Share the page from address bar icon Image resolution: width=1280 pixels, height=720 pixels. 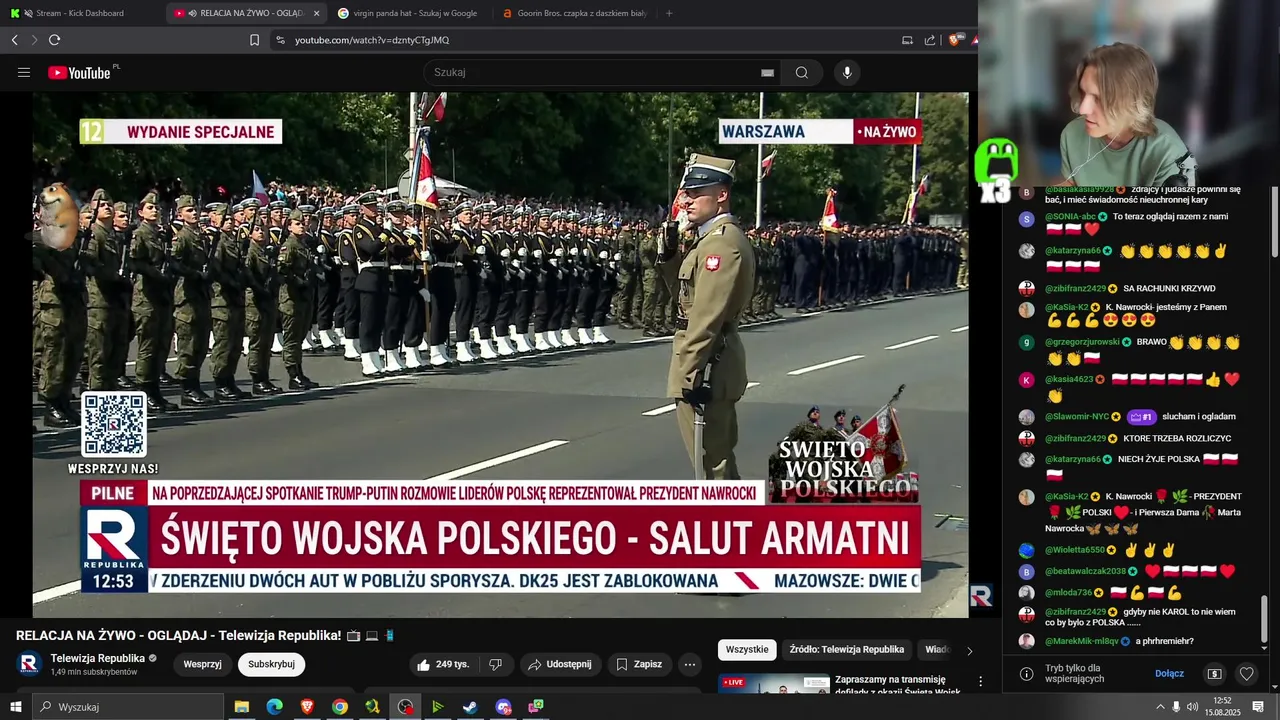tap(930, 40)
